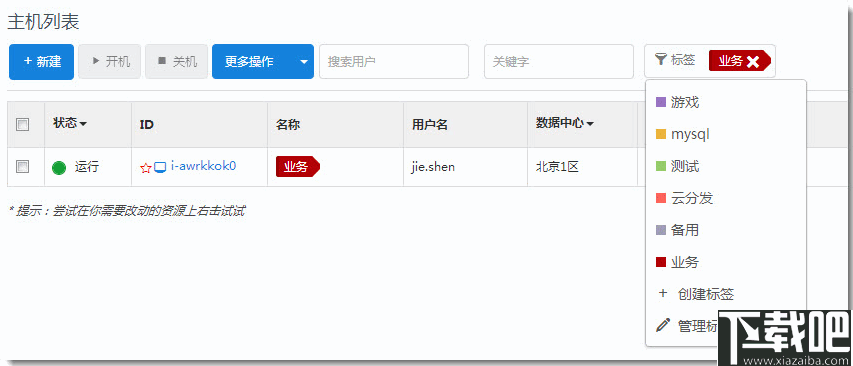The image size is (853, 366).
Task: Check the checkbox for the i-awrkkok0 row
Action: coord(22,167)
